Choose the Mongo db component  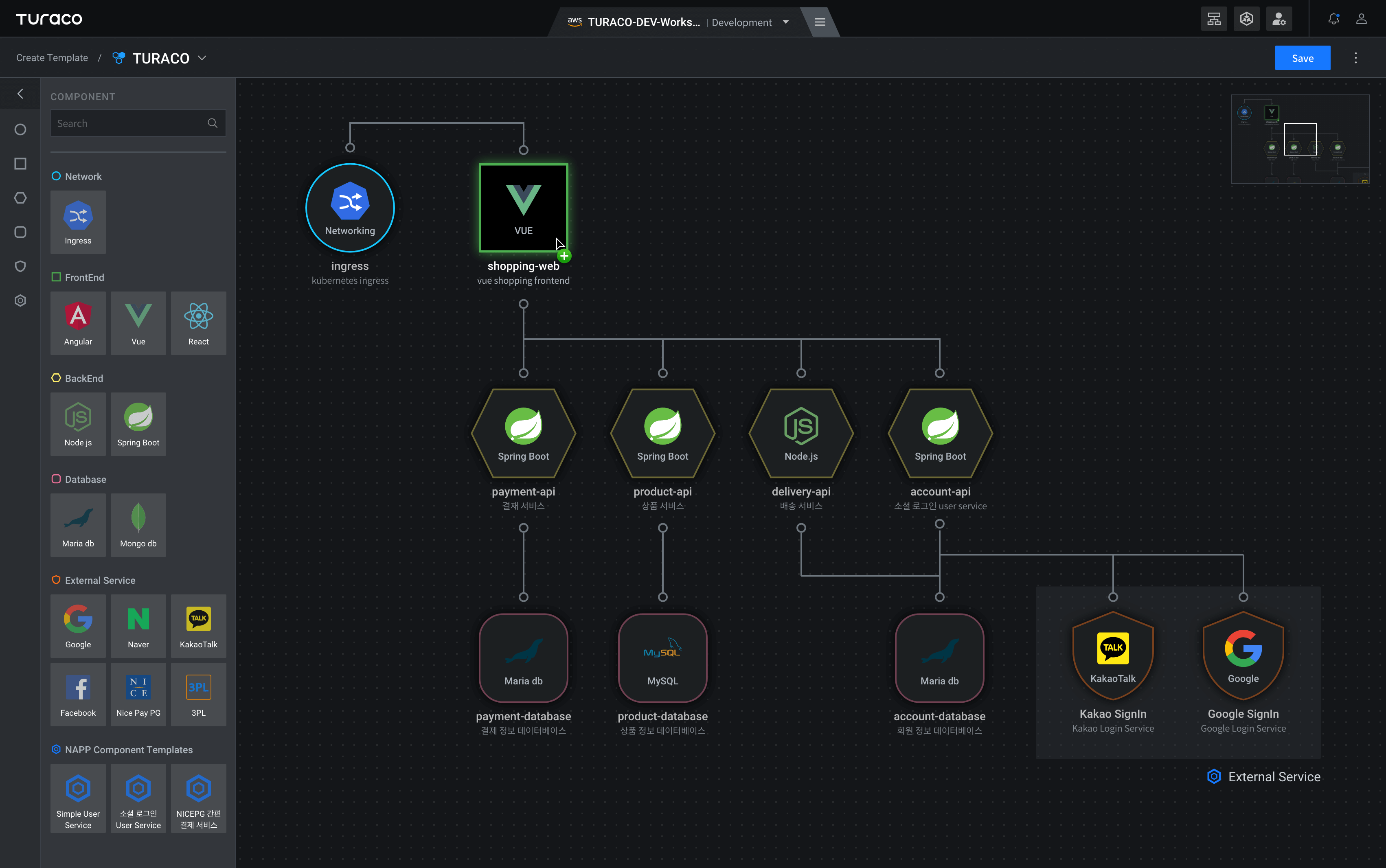point(138,525)
